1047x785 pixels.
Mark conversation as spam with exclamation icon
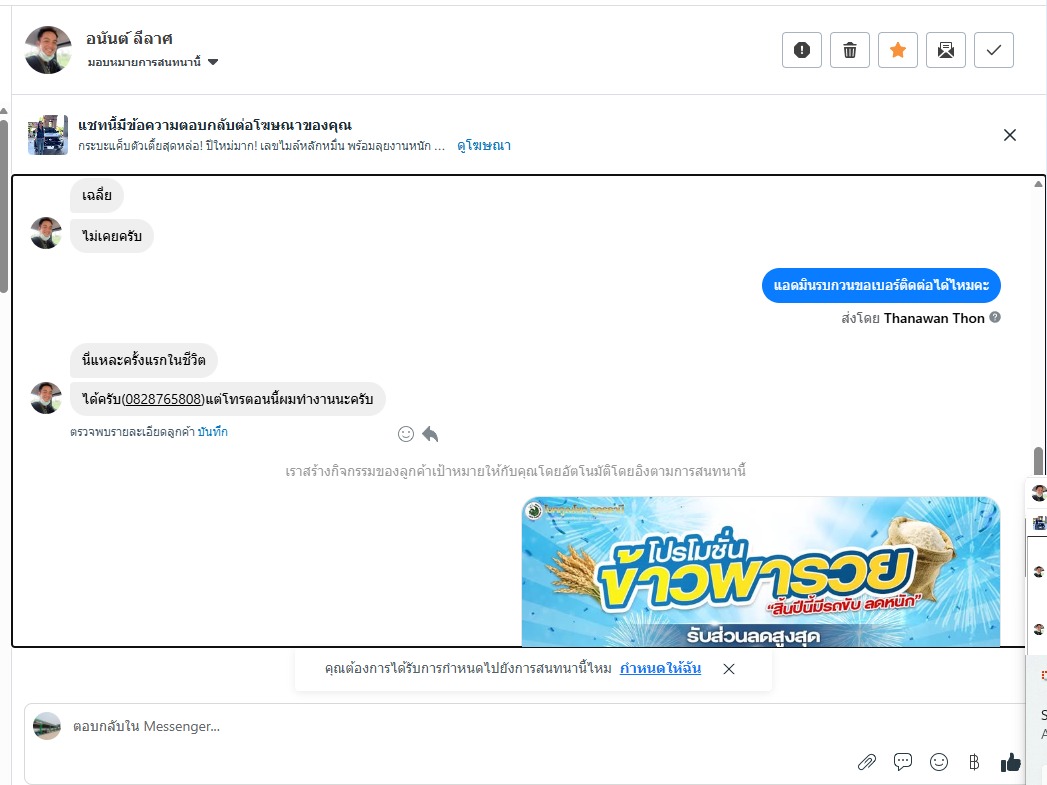pos(801,50)
